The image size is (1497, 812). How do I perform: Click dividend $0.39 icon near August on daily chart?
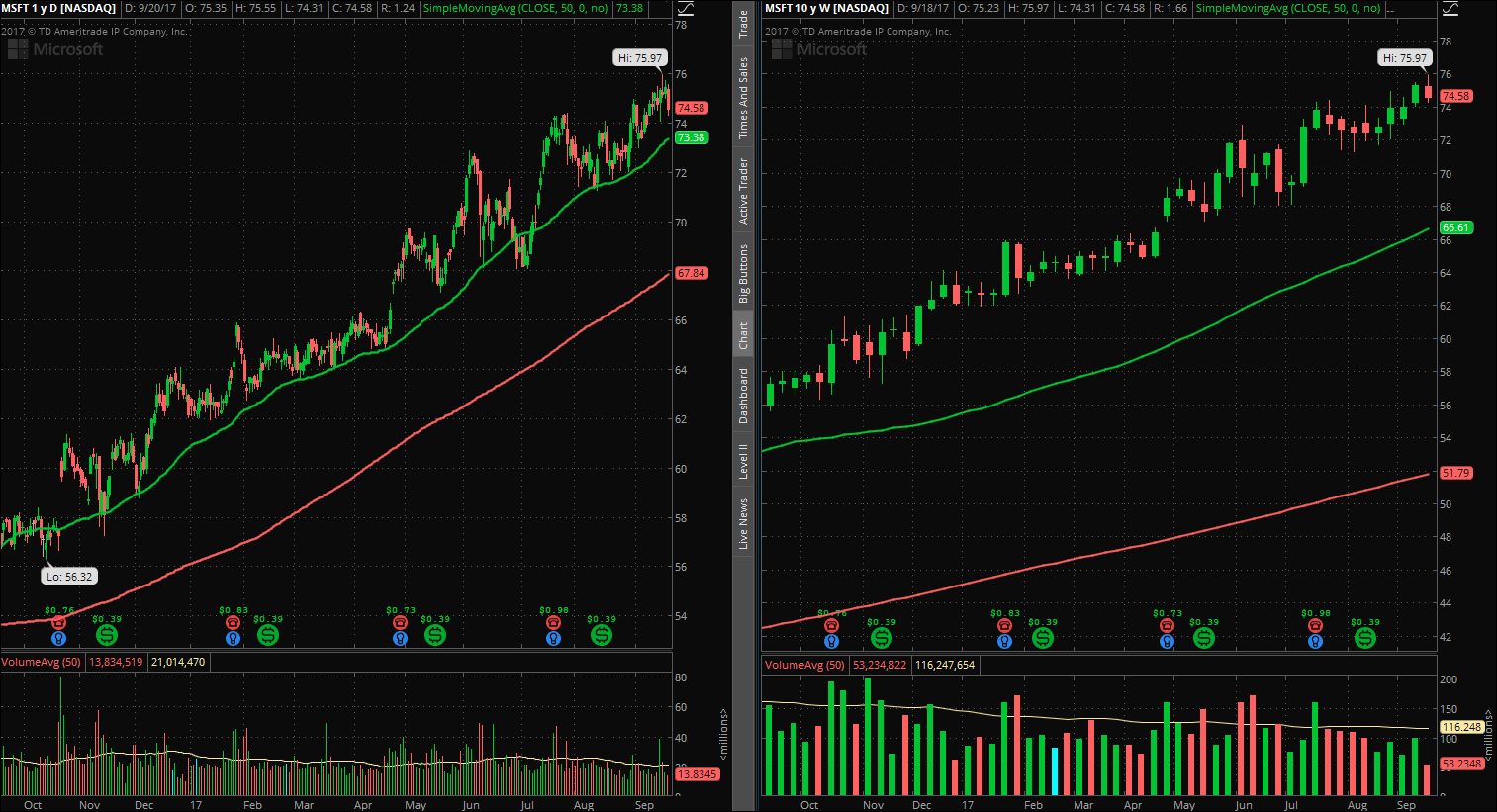coord(601,635)
